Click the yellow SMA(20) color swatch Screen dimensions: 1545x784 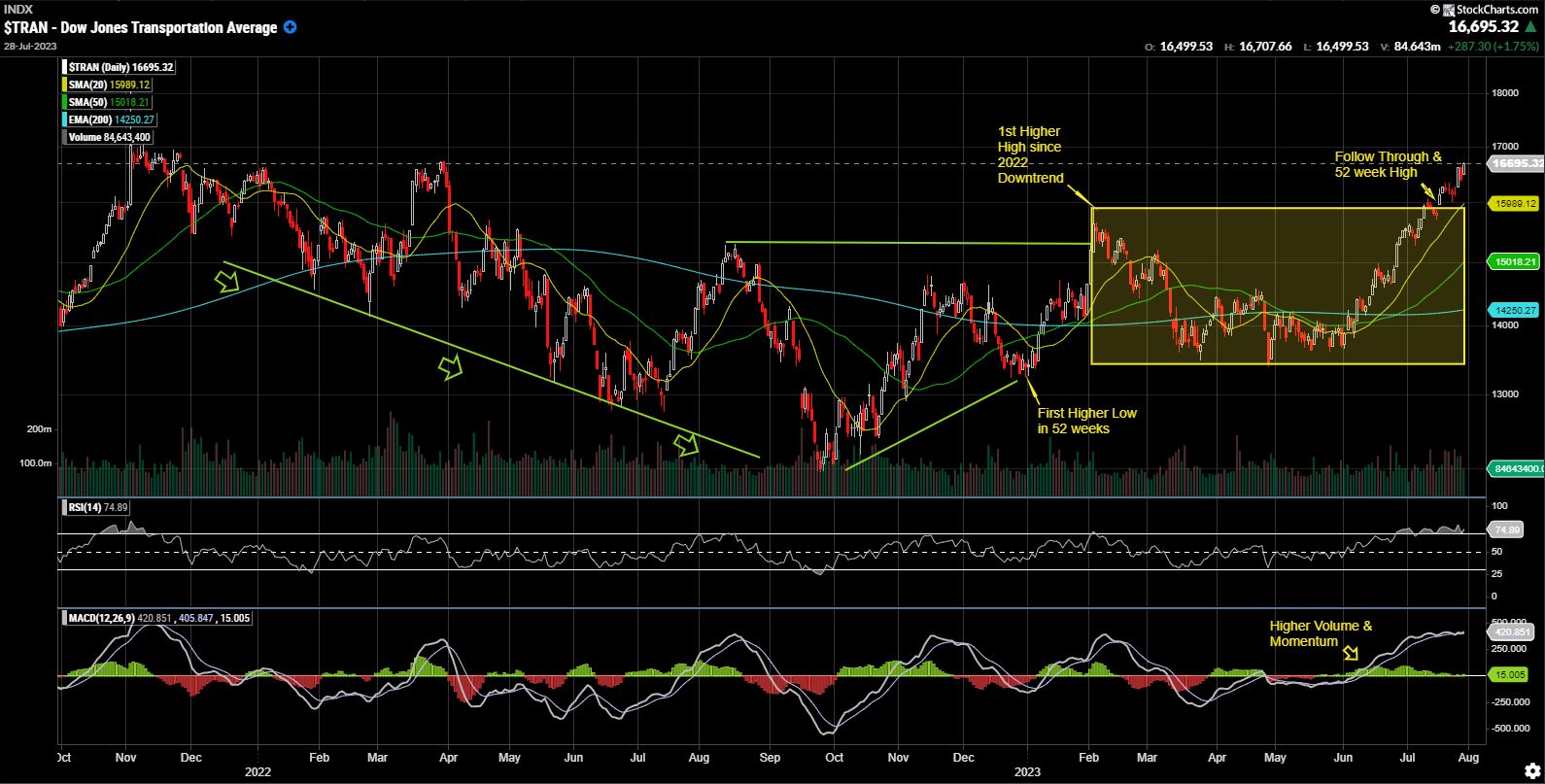(63, 85)
